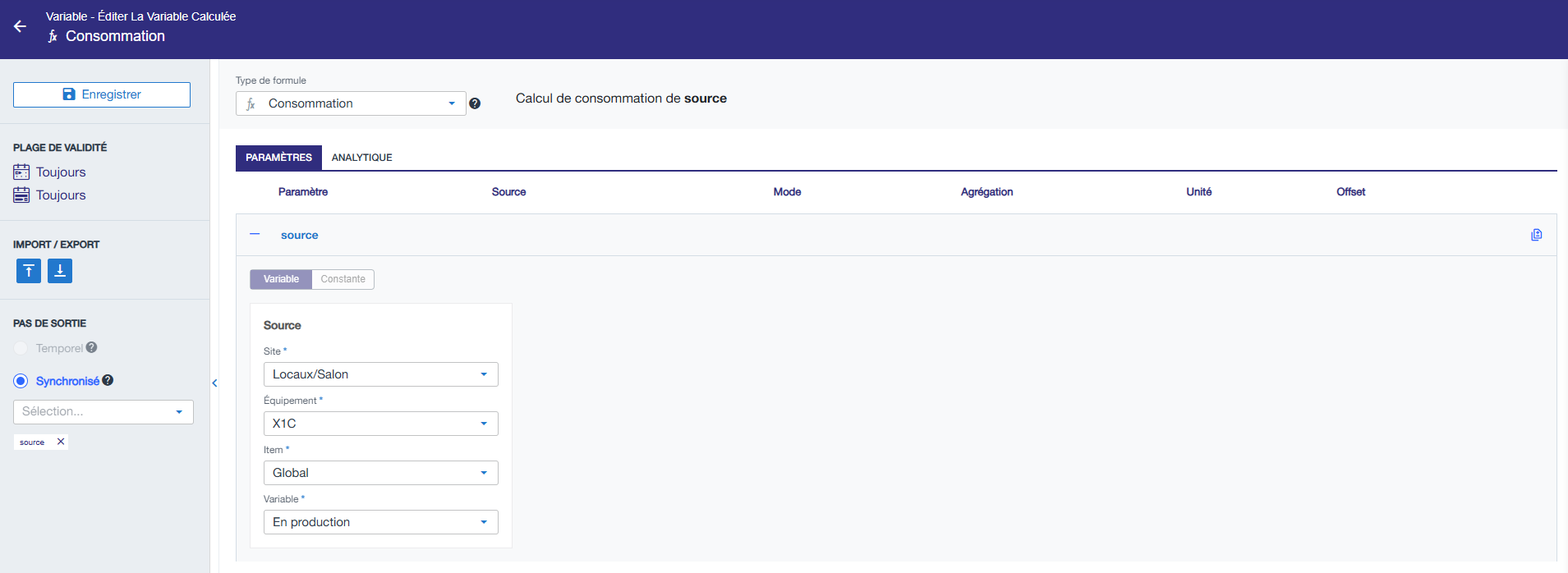Click the import upload icon

point(29,270)
